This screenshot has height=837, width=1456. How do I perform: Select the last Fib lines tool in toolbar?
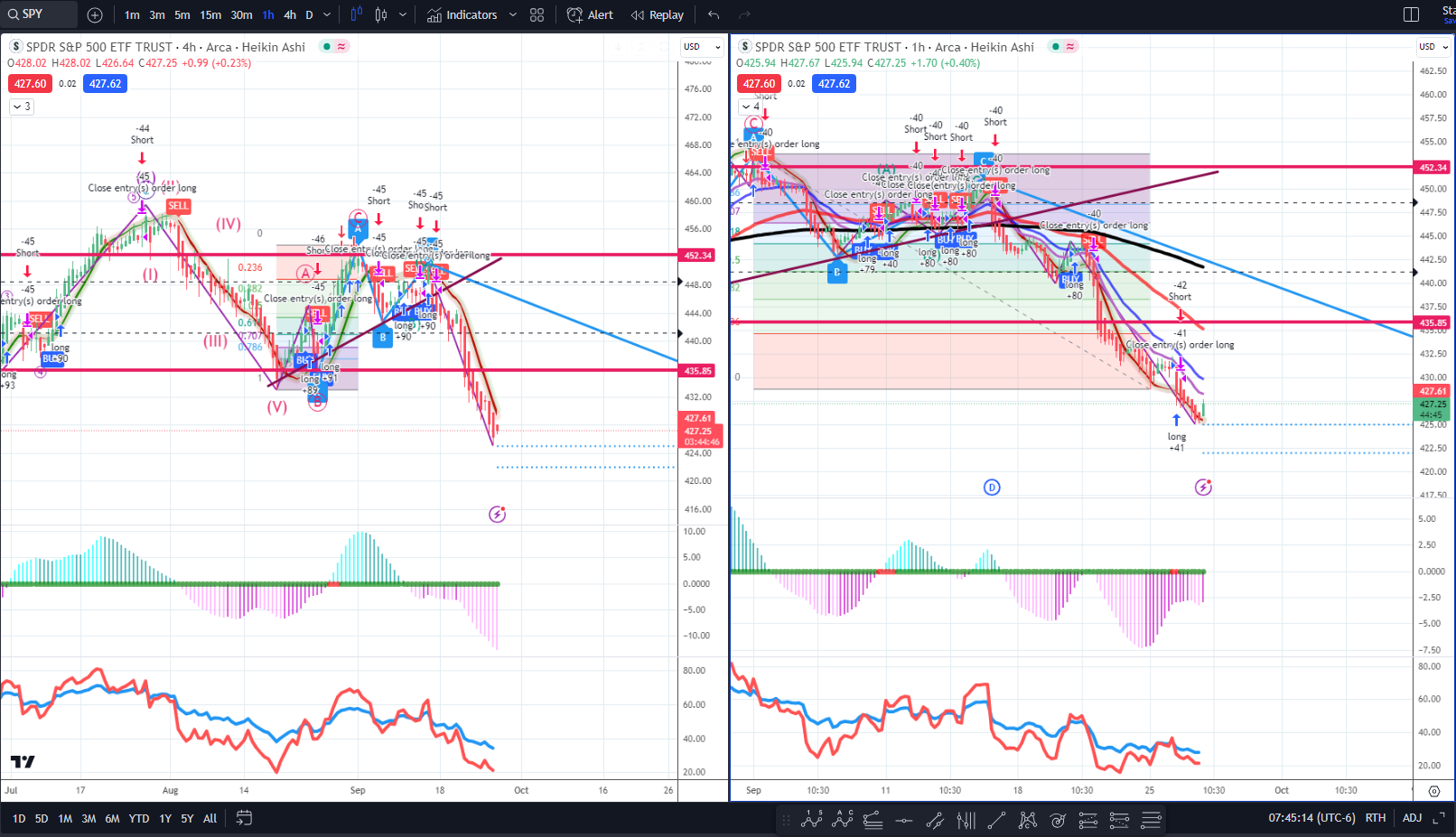point(1151,820)
